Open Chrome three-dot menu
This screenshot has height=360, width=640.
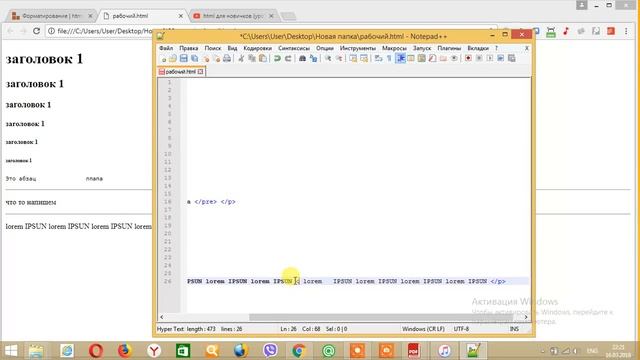click(x=626, y=31)
